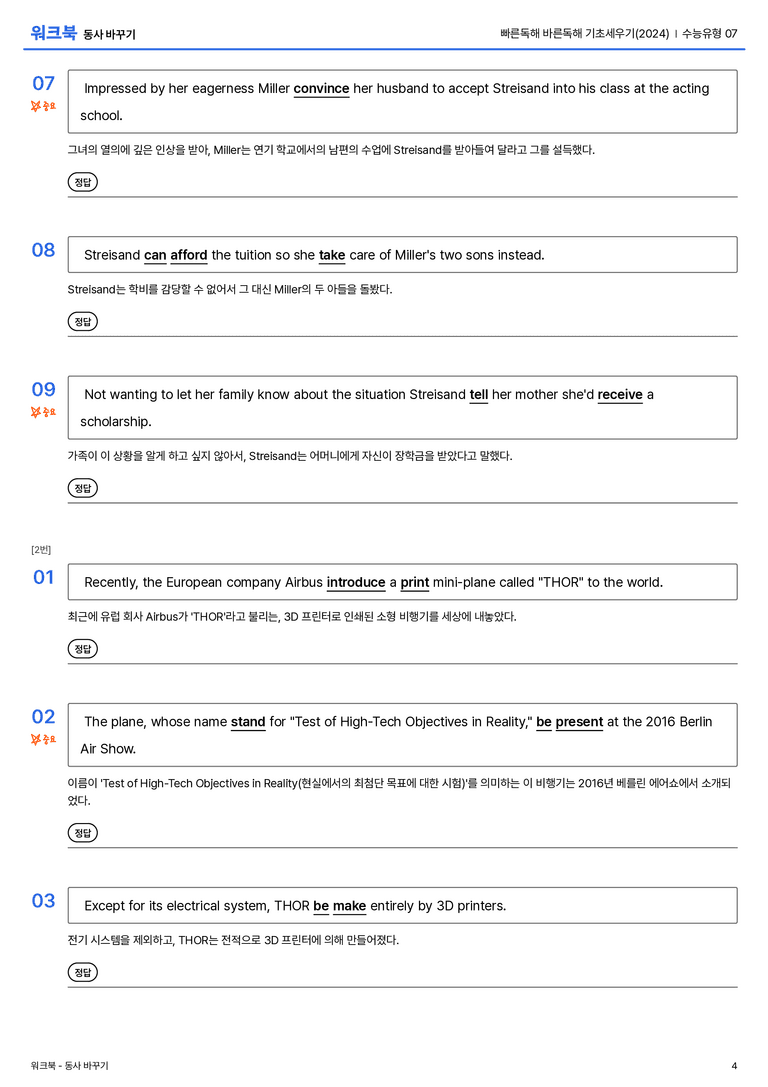Click the 정답 badge under question 01
Image resolution: width=768 pixels, height=1087 pixels.
pyautogui.click(x=82, y=649)
